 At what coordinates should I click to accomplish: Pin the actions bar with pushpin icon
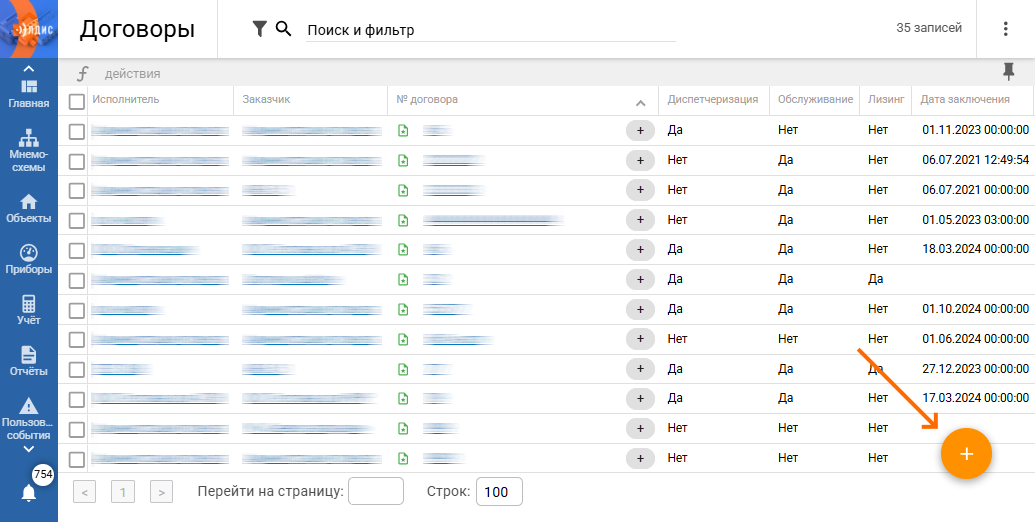coord(1008,72)
